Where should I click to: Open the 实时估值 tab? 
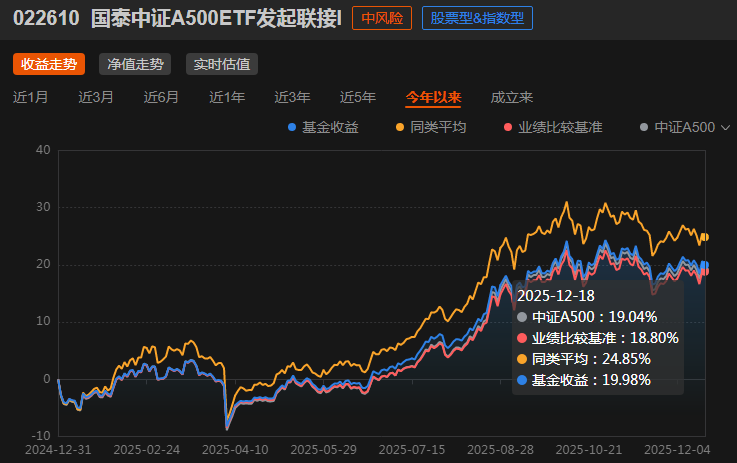[222, 64]
